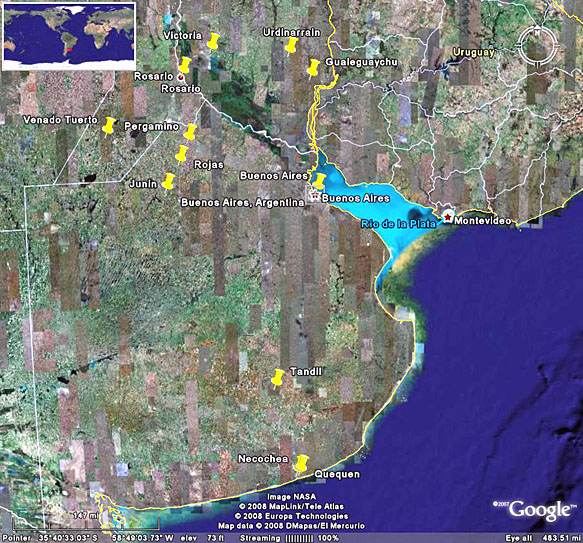
Task: Click the Rojas label text
Action: click(209, 164)
